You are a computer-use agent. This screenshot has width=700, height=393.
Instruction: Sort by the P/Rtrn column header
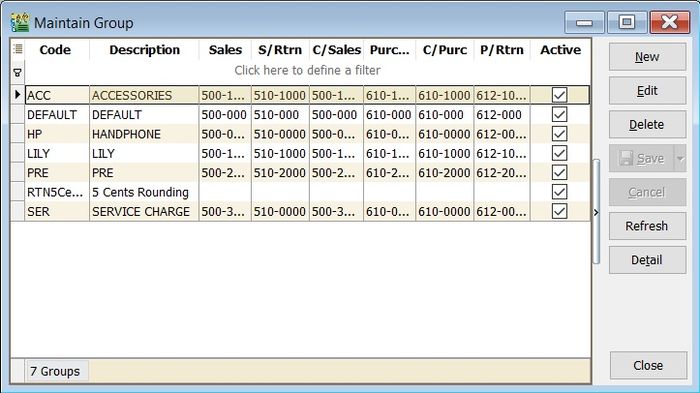pyautogui.click(x=502, y=50)
